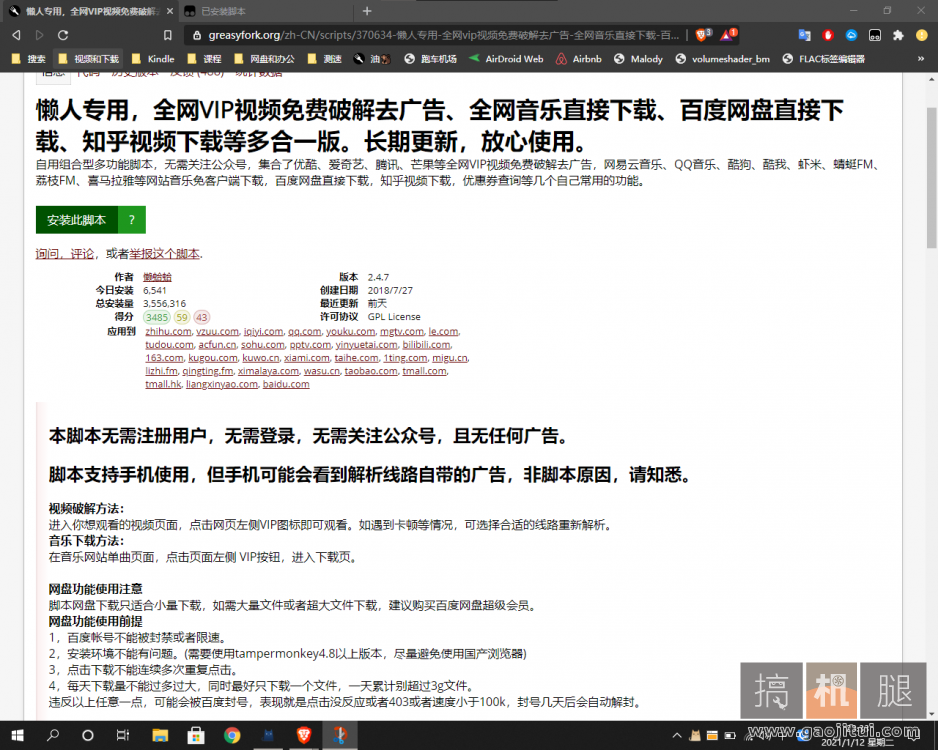Select the version number 2.4.7

378,277
